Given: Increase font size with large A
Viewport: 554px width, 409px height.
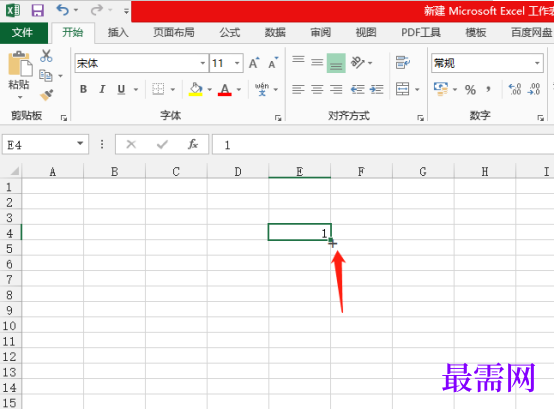Looking at the screenshot, I should (254, 63).
